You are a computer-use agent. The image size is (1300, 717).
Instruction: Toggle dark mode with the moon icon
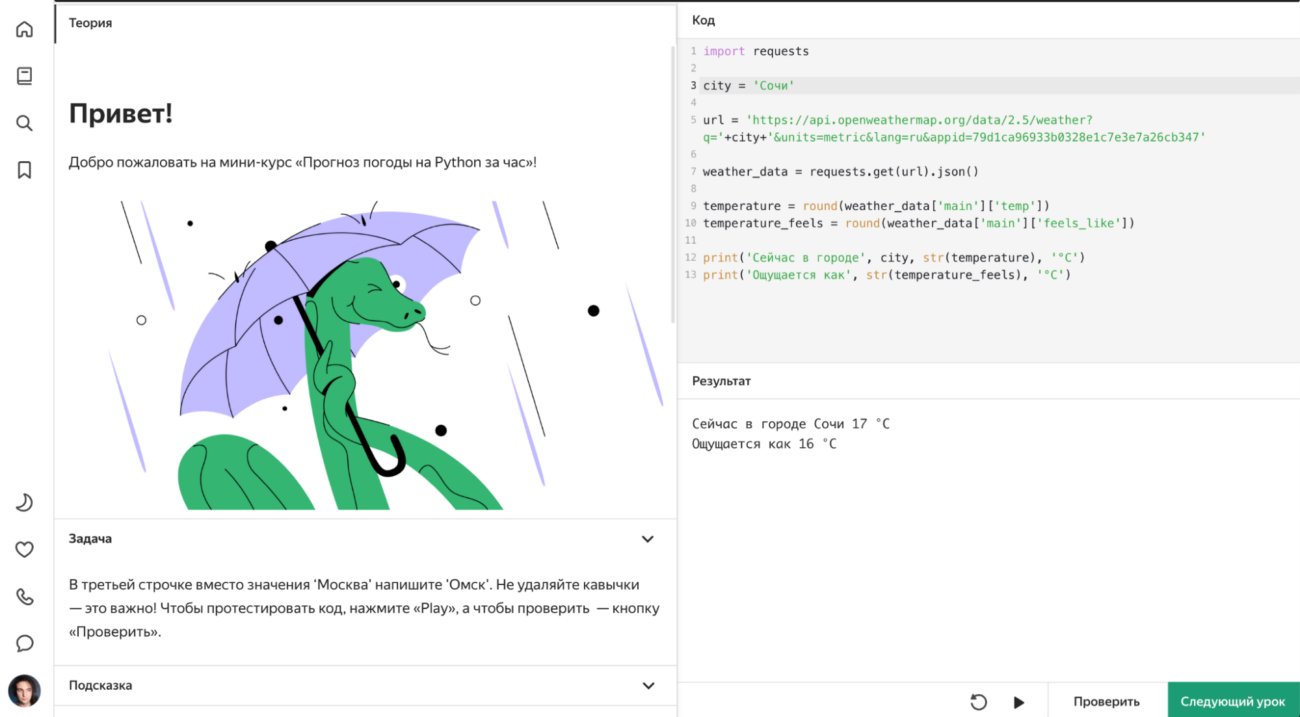point(24,502)
